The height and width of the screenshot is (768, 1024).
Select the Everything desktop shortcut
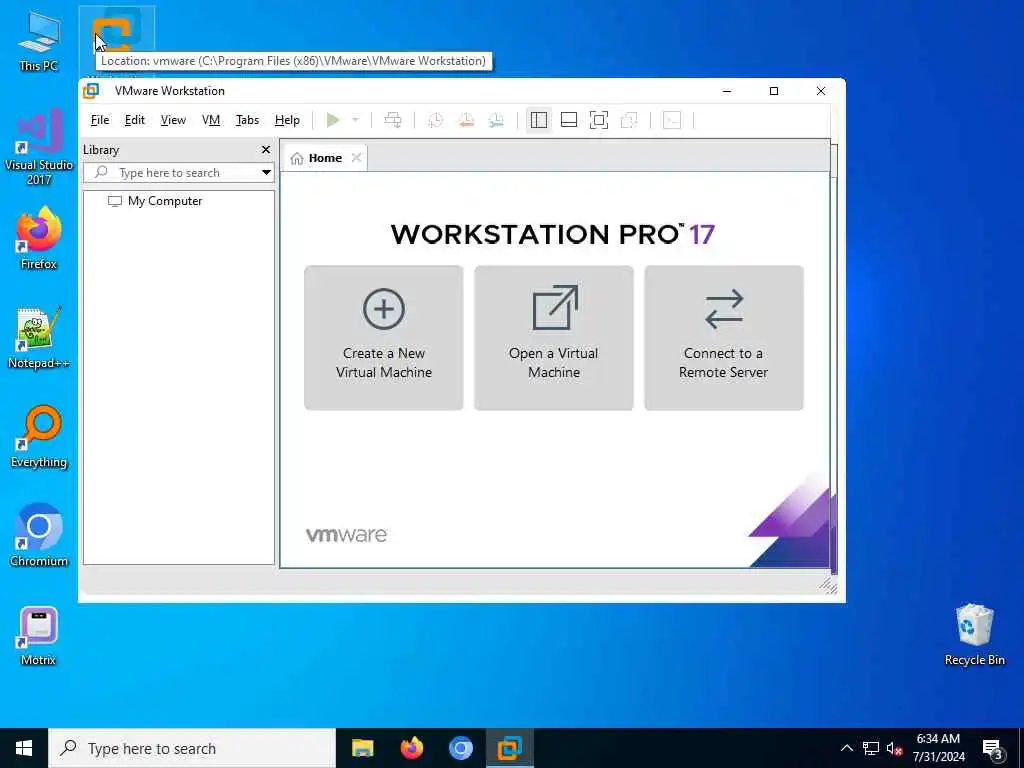point(39,437)
